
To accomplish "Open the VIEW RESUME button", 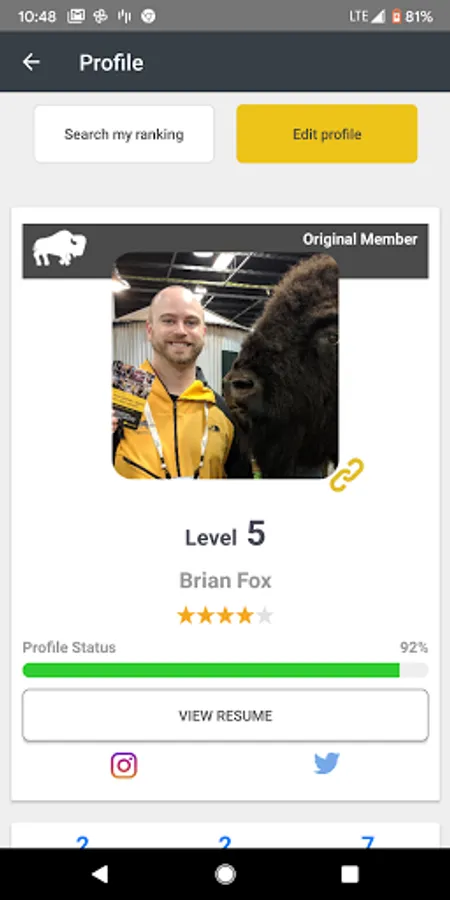I will 226,715.
